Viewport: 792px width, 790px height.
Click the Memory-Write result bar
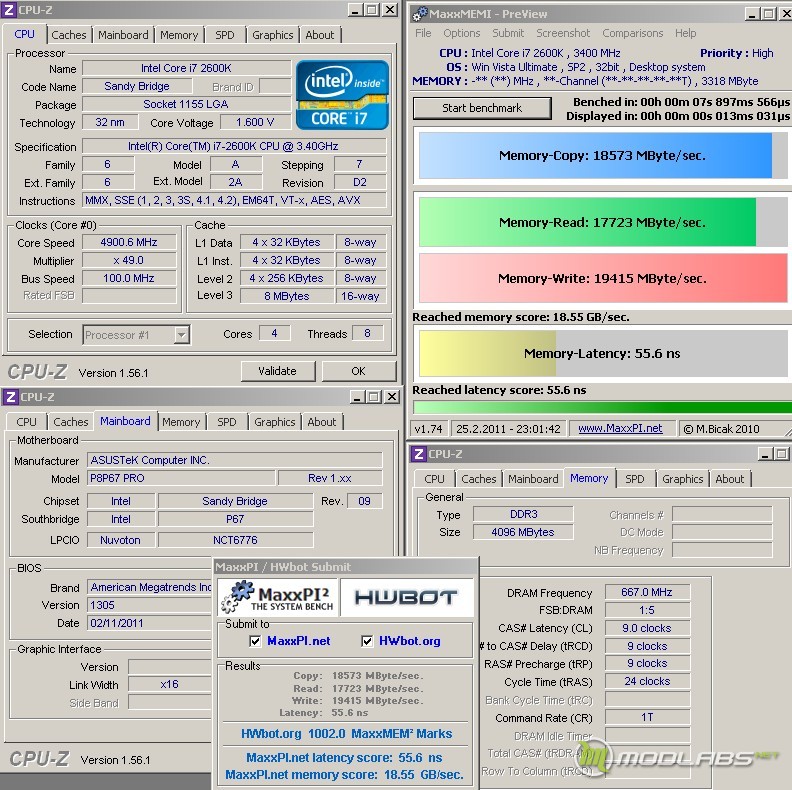coord(603,278)
